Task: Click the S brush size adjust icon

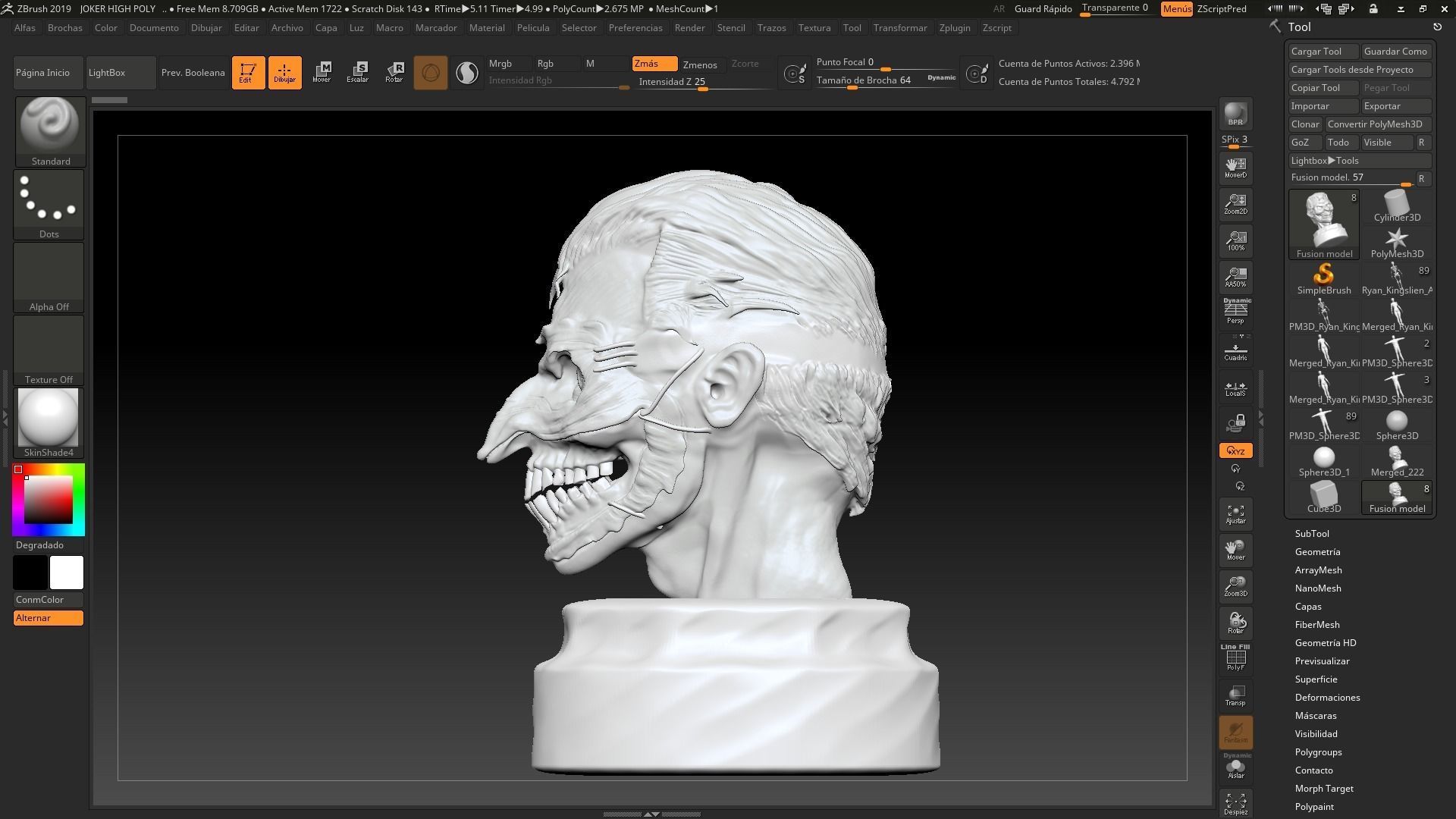Action: [795, 74]
